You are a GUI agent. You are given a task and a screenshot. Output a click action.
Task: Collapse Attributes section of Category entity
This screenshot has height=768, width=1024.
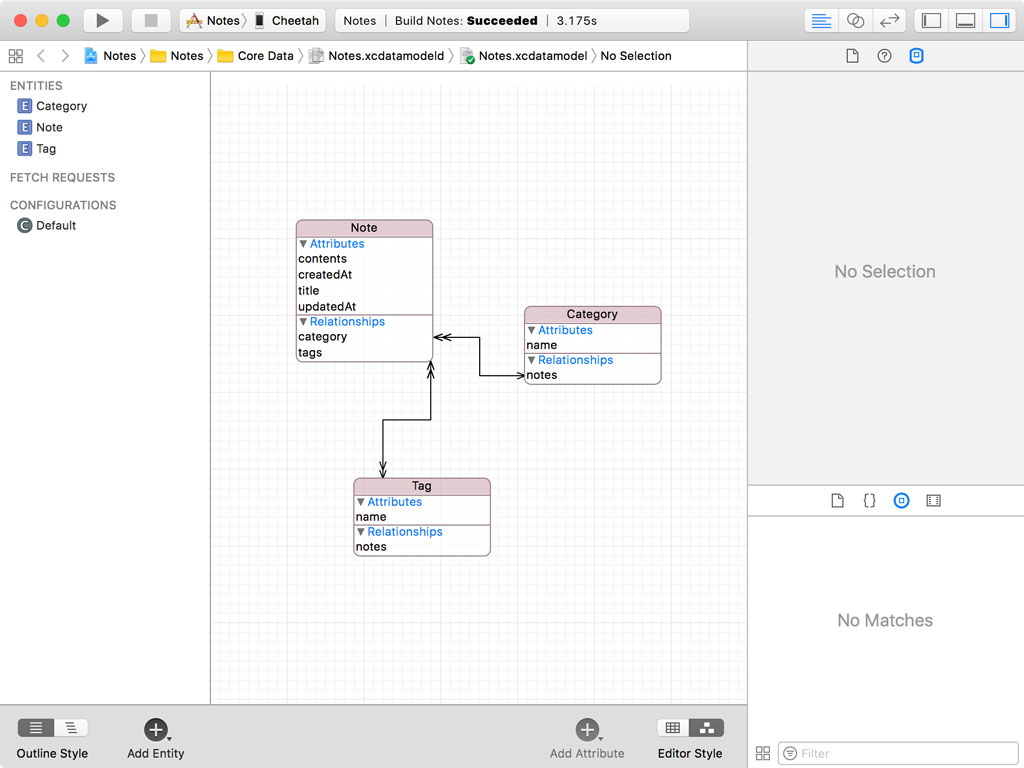tap(532, 330)
